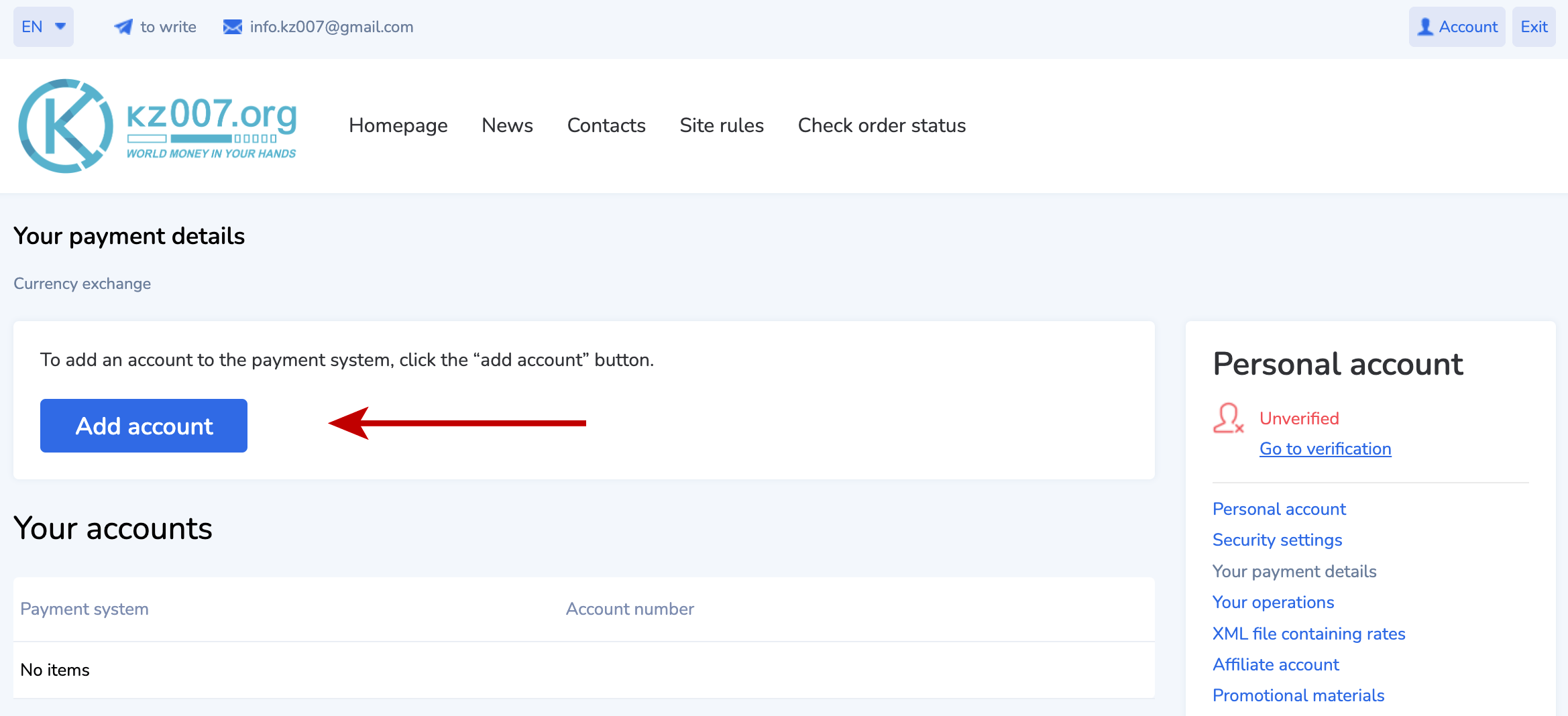Viewport: 1568px width, 716px height.
Task: Open the Contacts page
Action: 606,125
